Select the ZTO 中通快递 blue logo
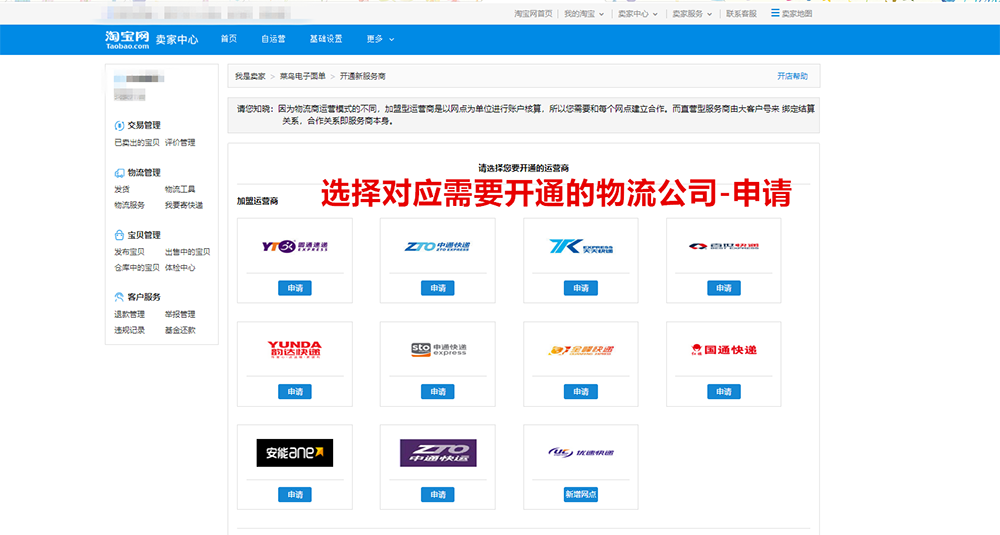 [438, 246]
